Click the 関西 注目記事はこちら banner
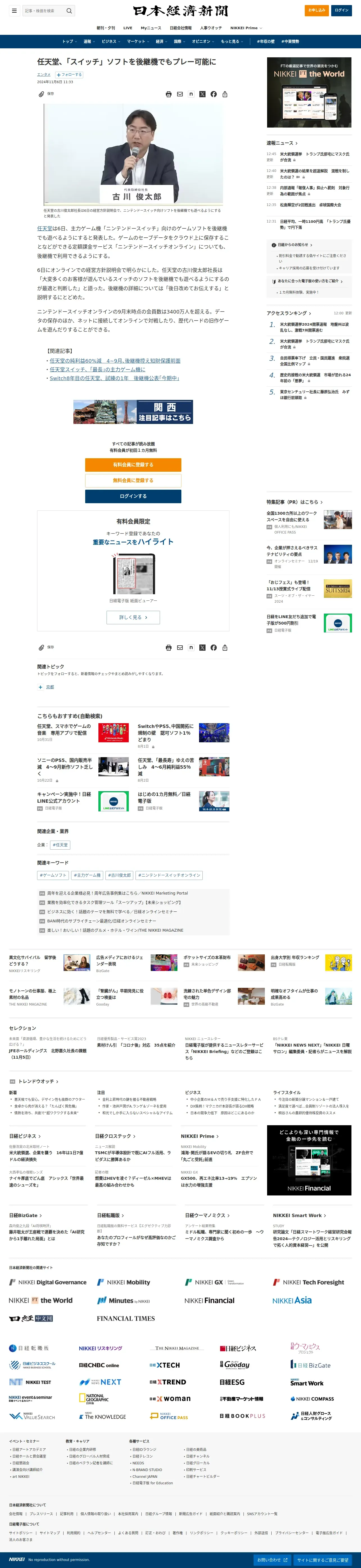 click(x=133, y=412)
